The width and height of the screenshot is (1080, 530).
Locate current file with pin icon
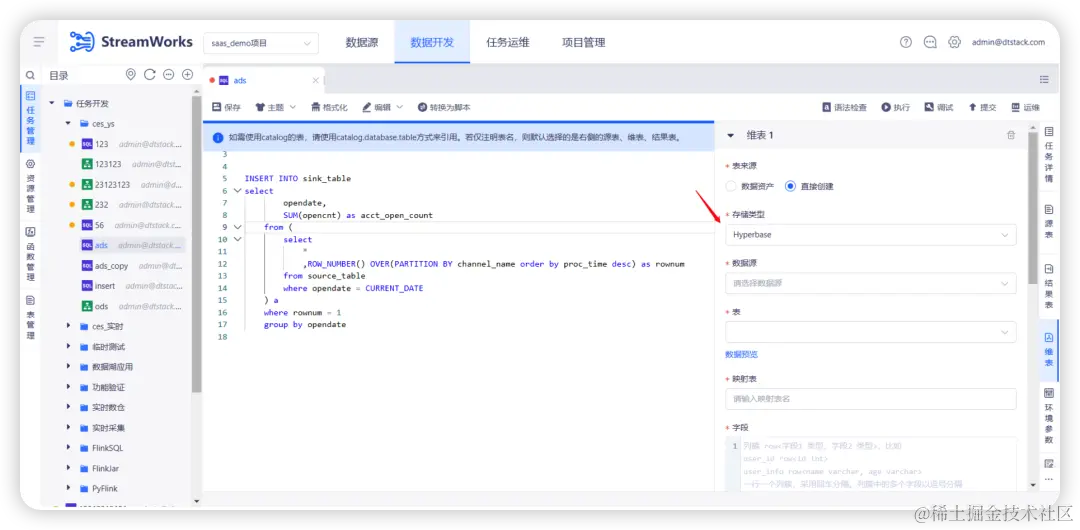click(131, 75)
